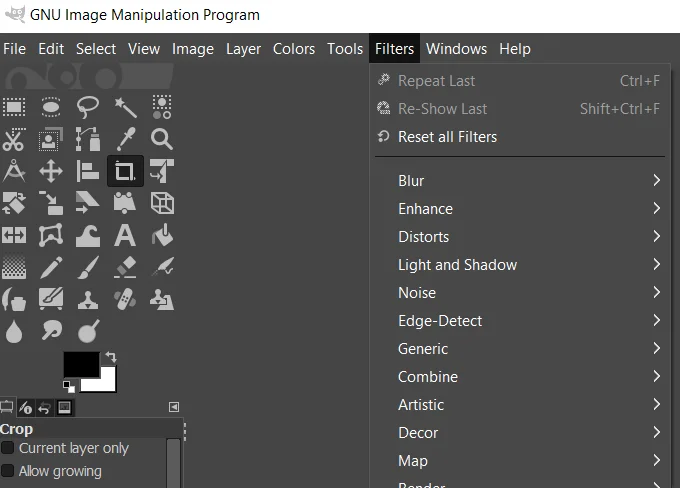Select the Gradient tool
The image size is (680, 488).
14,267
